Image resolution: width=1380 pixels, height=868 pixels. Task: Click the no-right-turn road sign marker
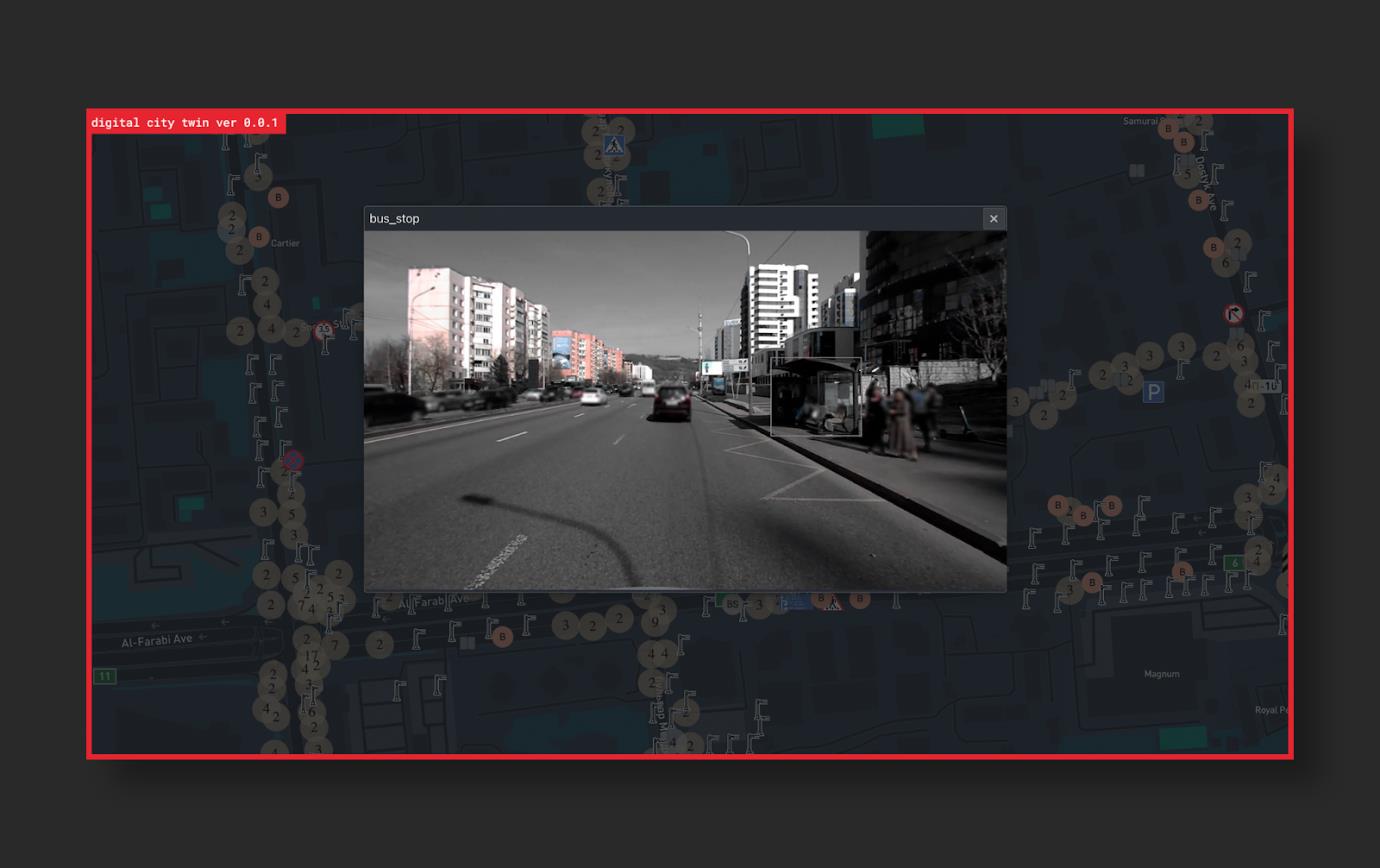(x=1234, y=314)
